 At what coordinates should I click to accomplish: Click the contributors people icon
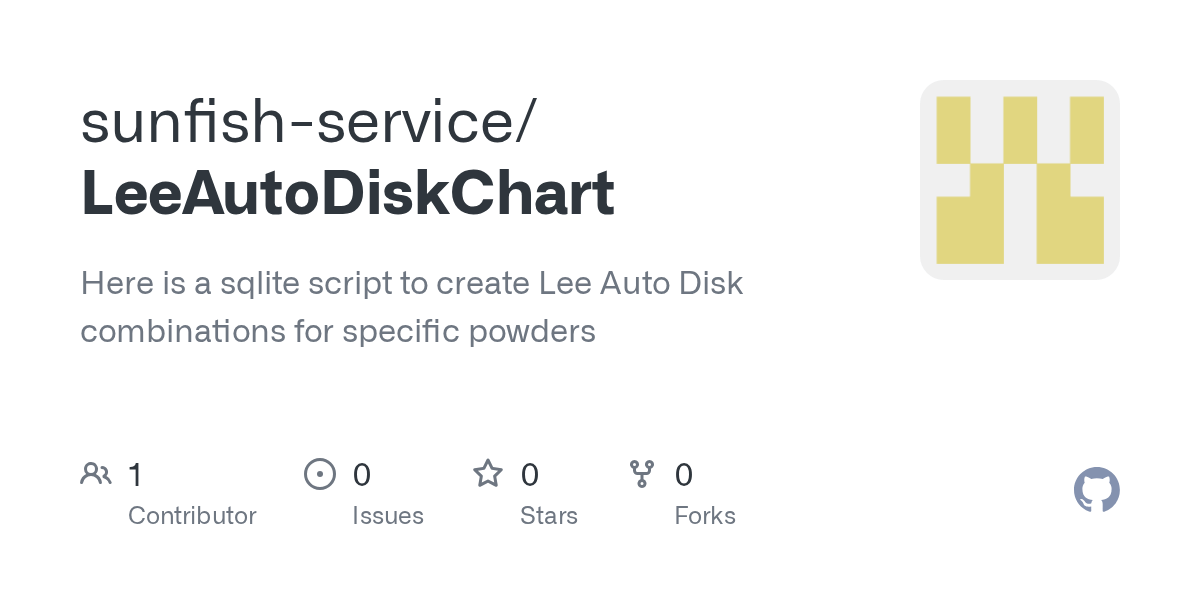(96, 473)
